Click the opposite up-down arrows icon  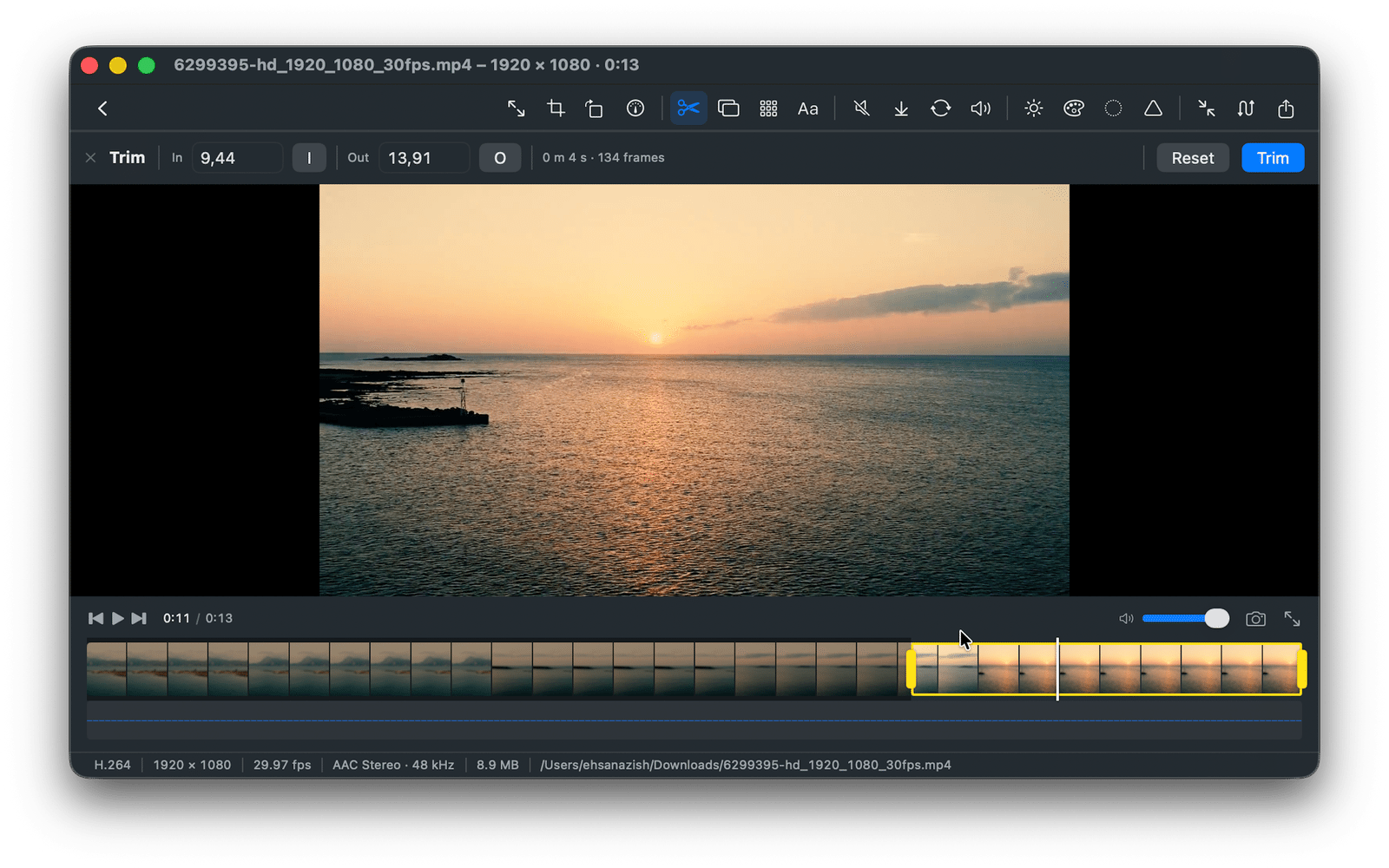pos(1246,108)
